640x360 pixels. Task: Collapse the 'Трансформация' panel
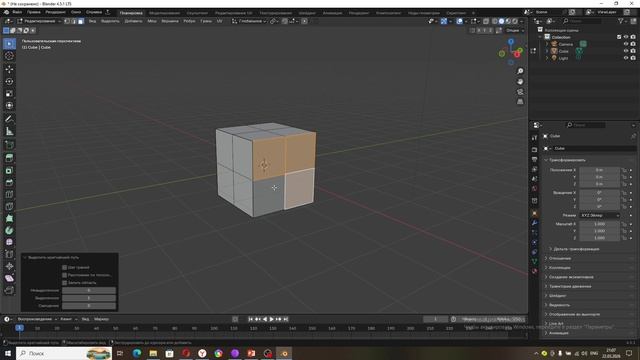coord(567,160)
